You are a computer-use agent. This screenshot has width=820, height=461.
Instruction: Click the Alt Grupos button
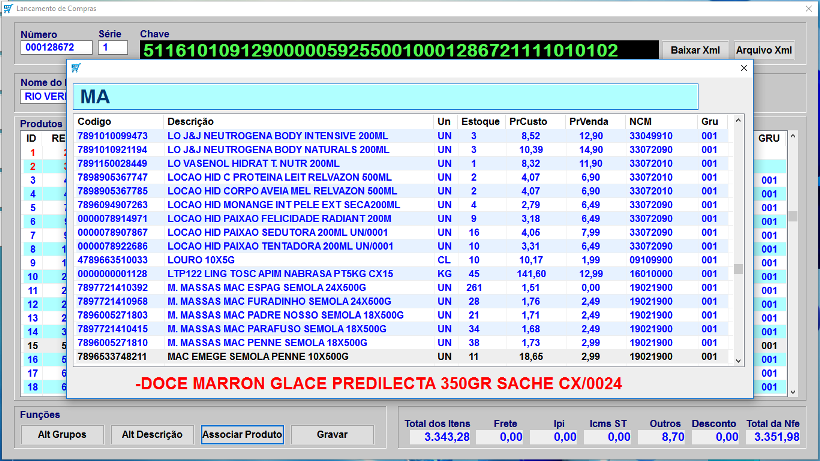click(62, 434)
